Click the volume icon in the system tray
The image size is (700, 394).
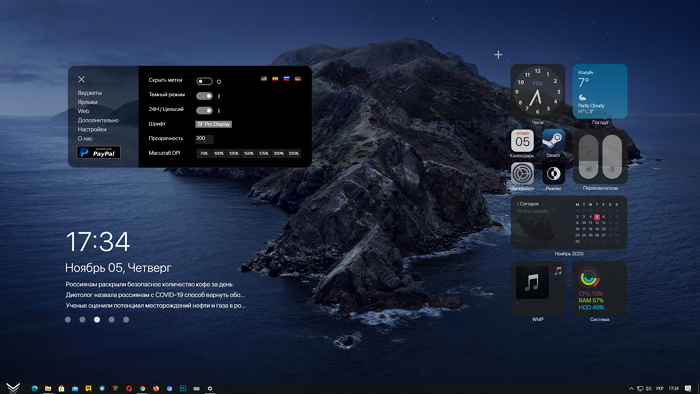pos(649,389)
